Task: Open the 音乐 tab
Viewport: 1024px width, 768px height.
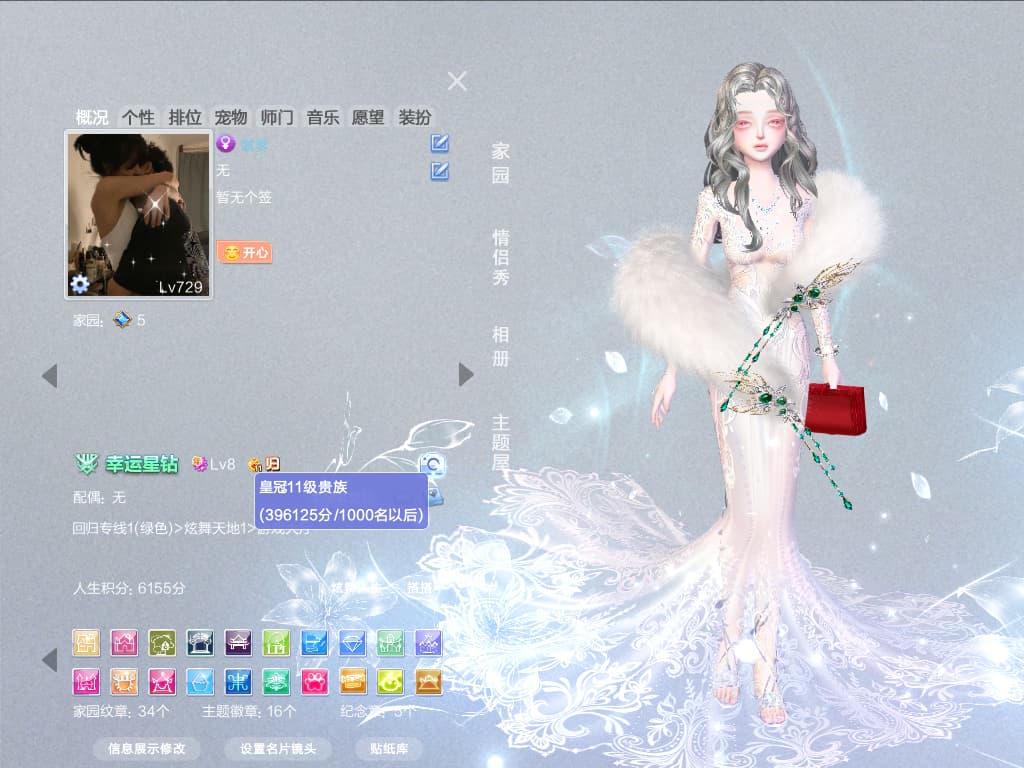Action: coord(323,118)
